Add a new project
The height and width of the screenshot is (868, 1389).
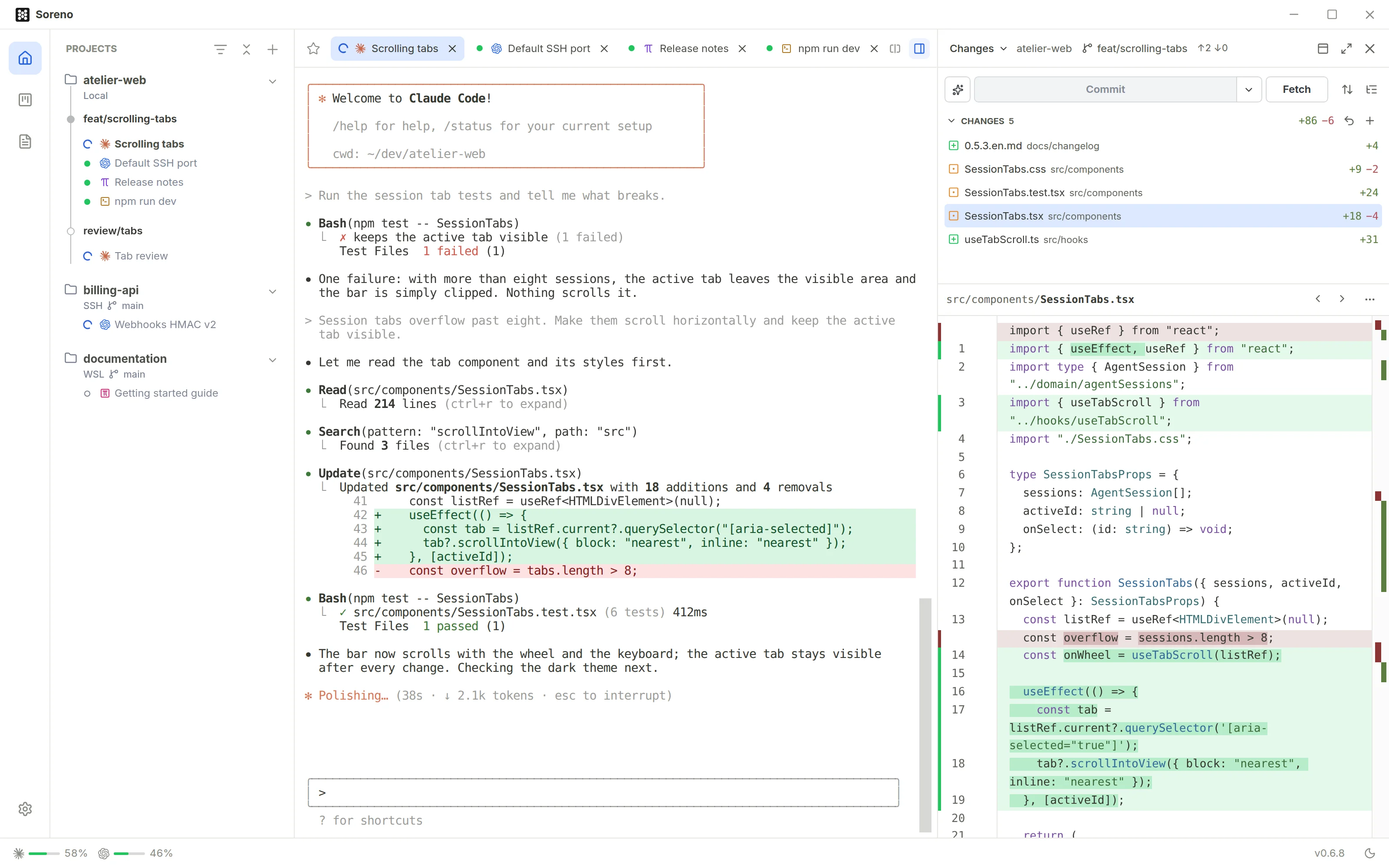point(273,49)
